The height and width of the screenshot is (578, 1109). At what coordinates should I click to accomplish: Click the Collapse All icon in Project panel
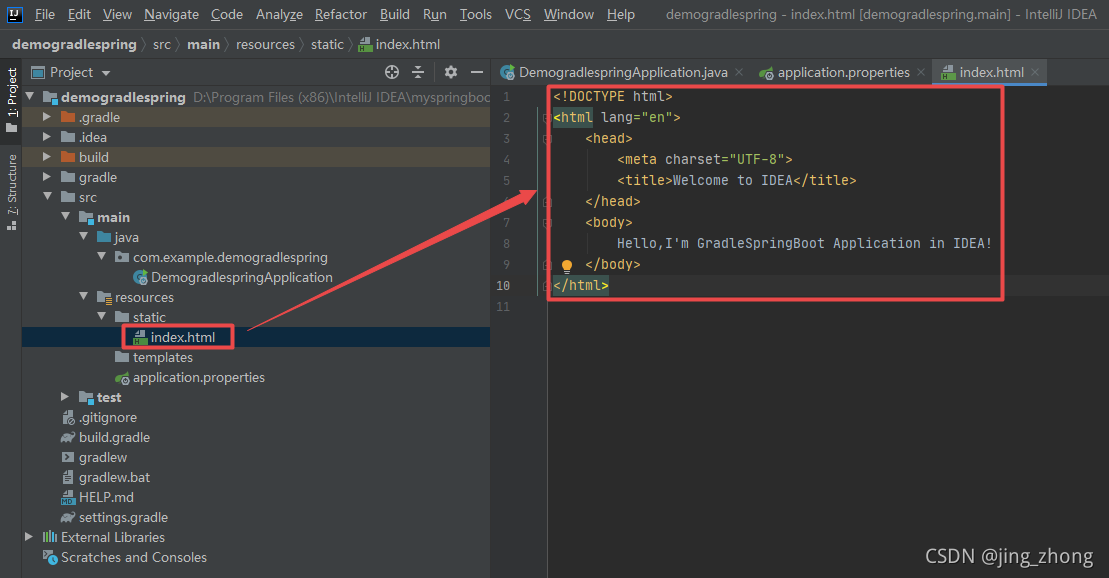click(x=418, y=72)
